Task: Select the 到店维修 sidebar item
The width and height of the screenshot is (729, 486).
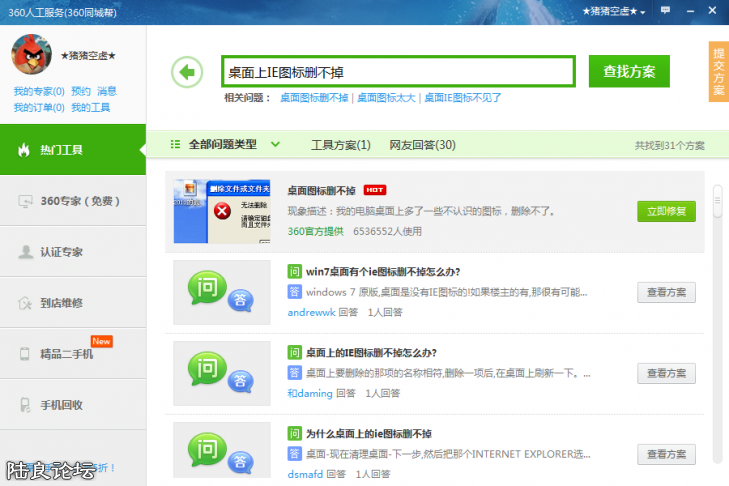Action: 73,303
